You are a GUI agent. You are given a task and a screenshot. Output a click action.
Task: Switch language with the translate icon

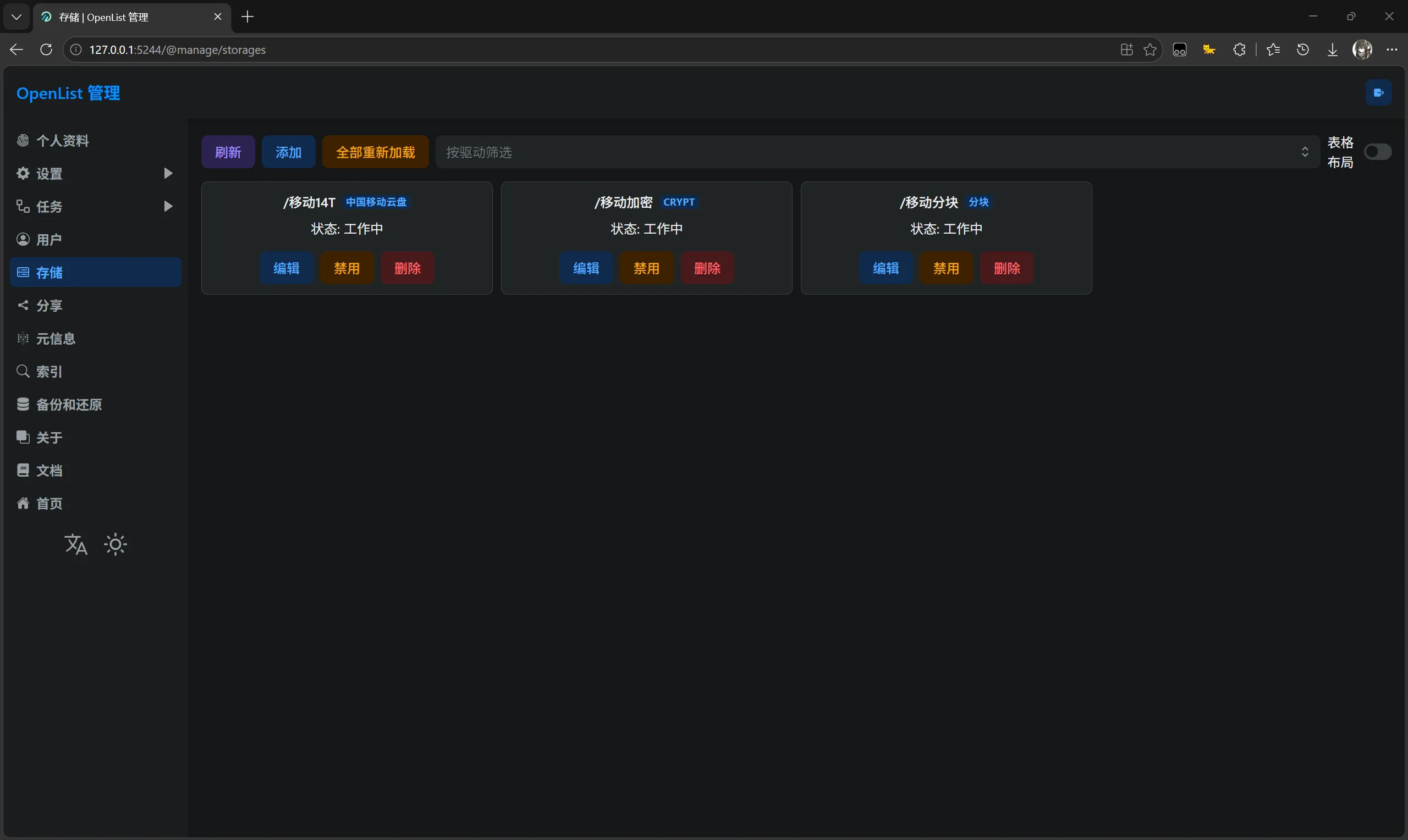point(76,545)
